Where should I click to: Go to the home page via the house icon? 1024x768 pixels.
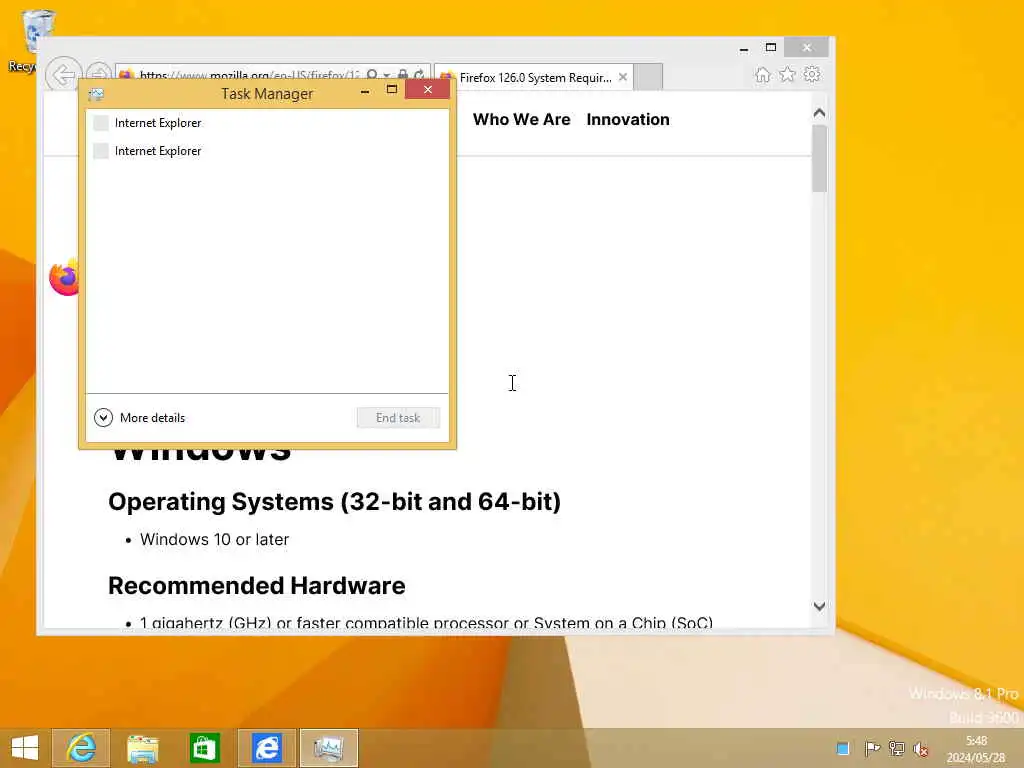coord(763,74)
